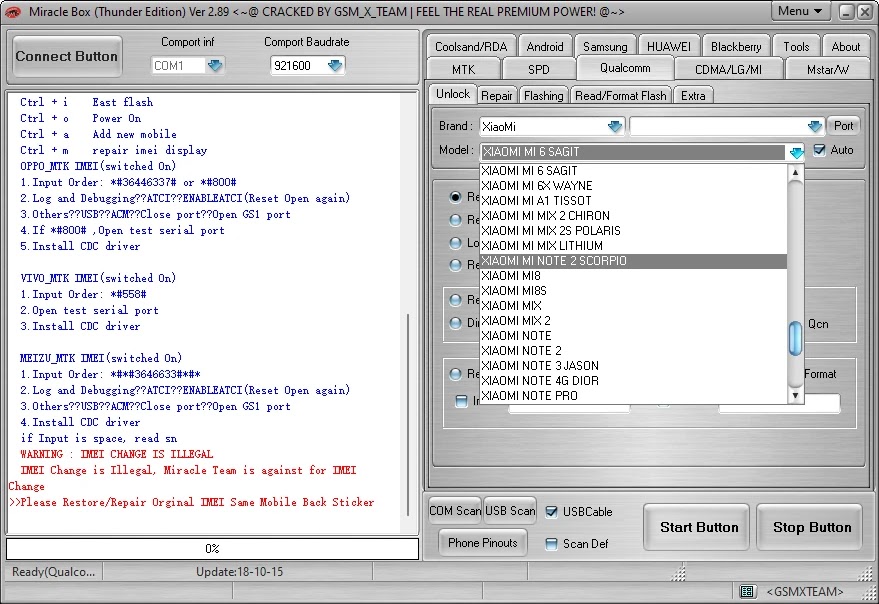Open the COM1 comport dropdown arrow

click(x=215, y=66)
